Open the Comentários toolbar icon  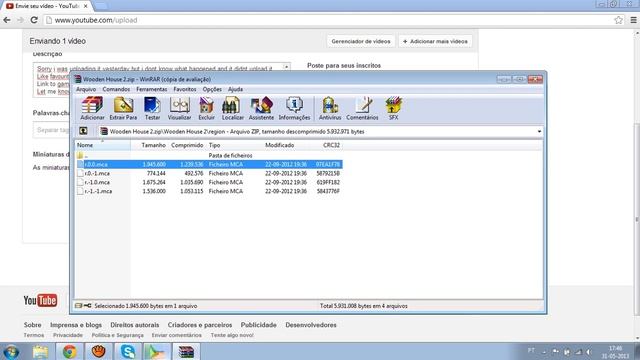(x=362, y=108)
